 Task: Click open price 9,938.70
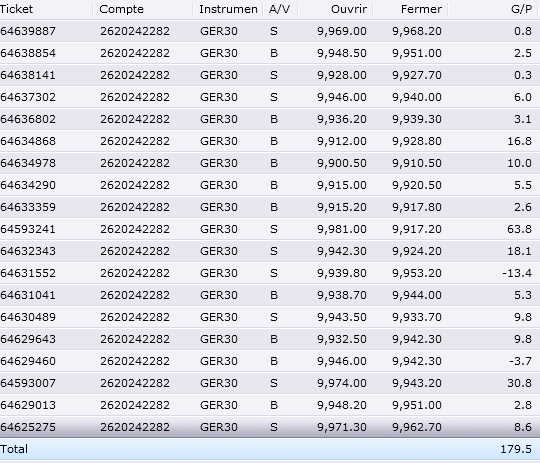pyautogui.click(x=342, y=295)
